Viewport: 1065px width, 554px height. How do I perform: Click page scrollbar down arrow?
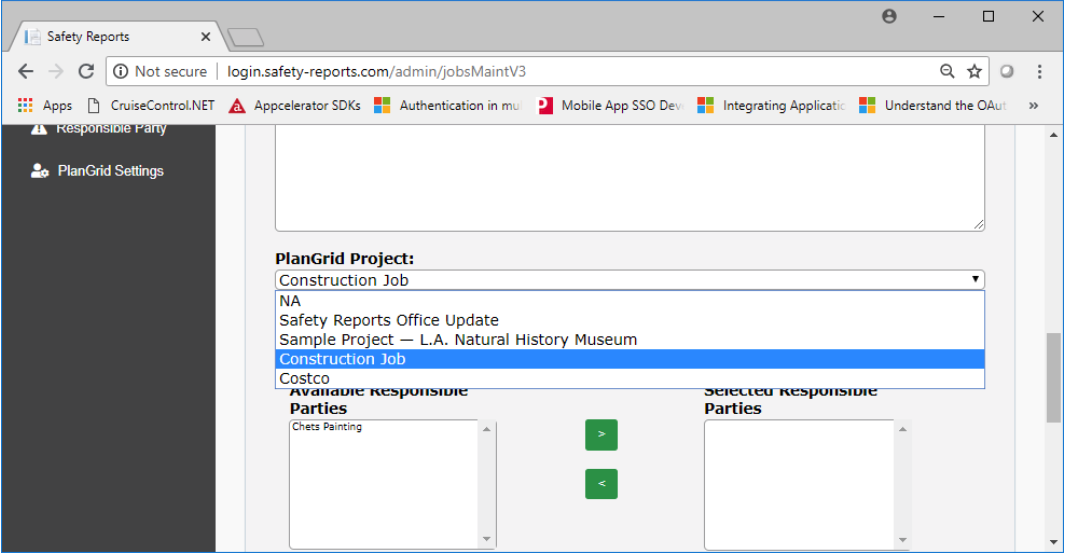click(x=1053, y=542)
